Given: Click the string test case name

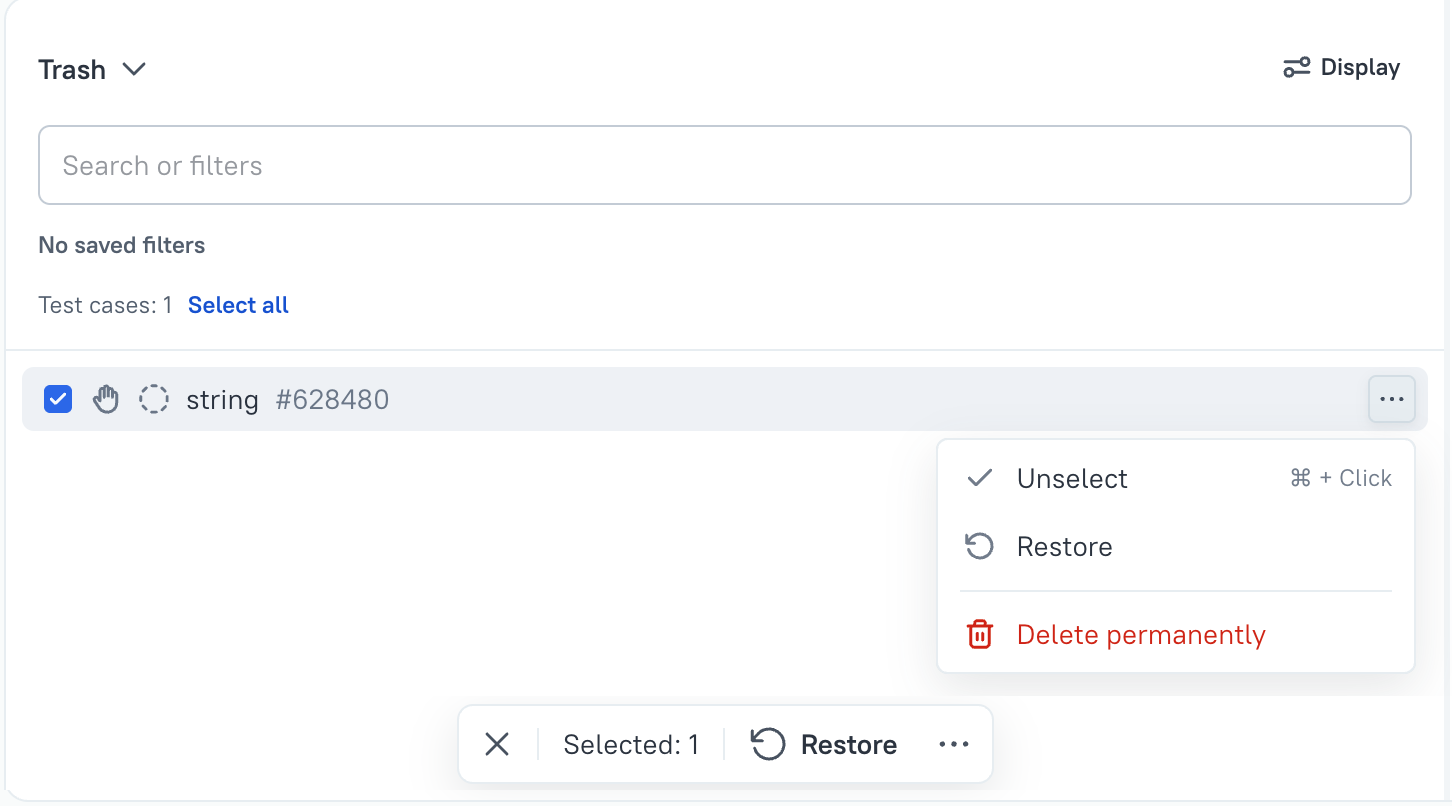Looking at the screenshot, I should coord(222,400).
